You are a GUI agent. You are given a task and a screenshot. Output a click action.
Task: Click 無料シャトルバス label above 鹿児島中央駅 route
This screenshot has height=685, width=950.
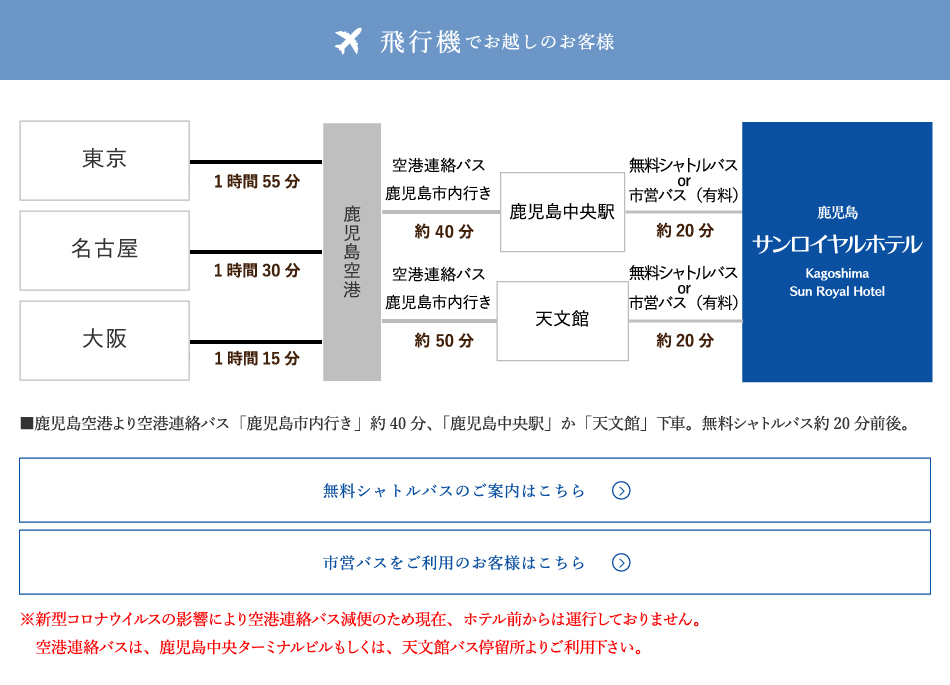[683, 165]
